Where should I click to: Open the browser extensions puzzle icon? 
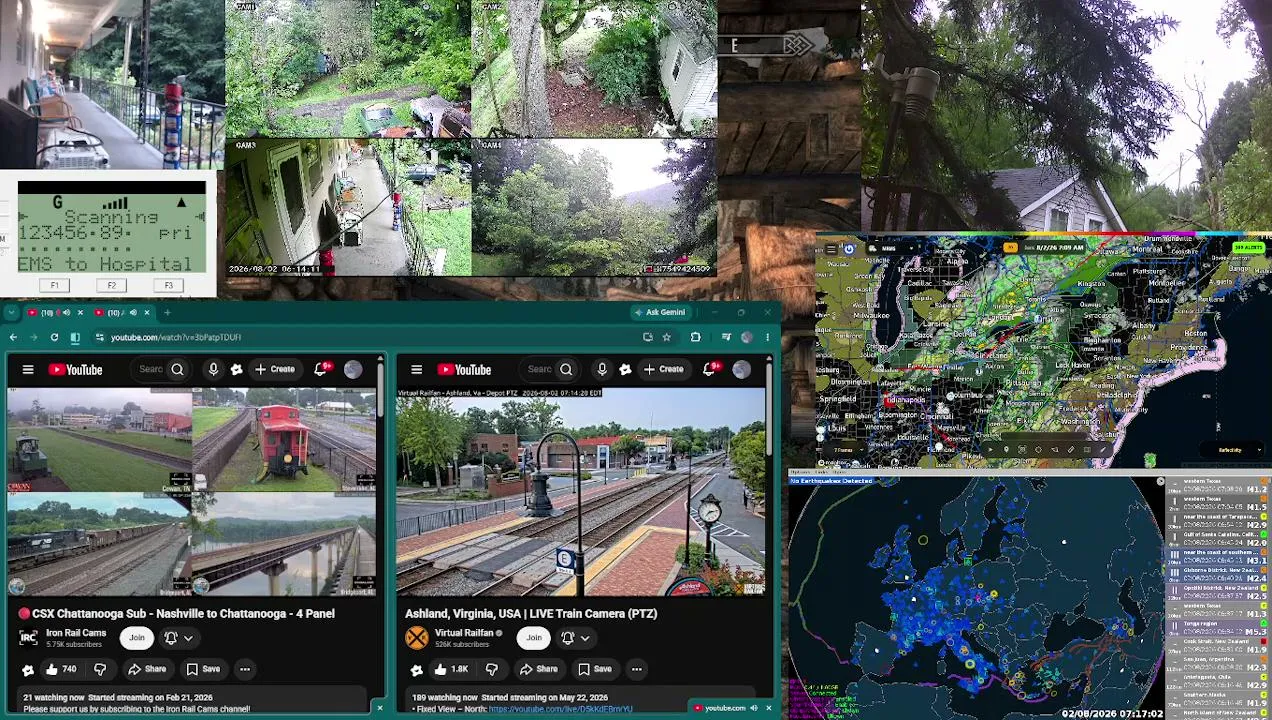(x=695, y=337)
